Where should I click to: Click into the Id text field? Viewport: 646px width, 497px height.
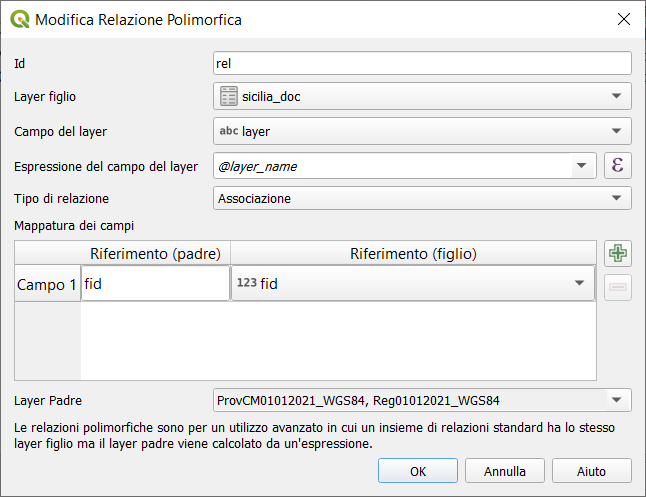point(423,63)
